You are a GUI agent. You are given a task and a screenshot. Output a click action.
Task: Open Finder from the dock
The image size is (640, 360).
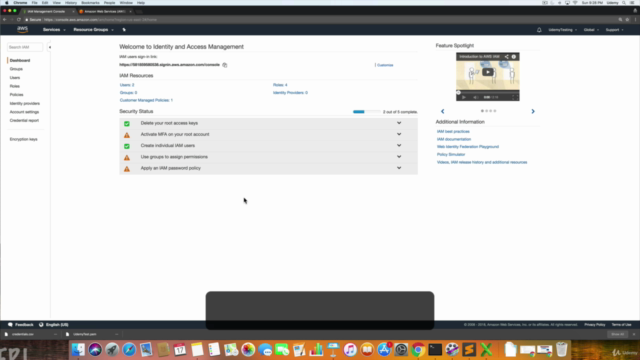click(x=78, y=350)
